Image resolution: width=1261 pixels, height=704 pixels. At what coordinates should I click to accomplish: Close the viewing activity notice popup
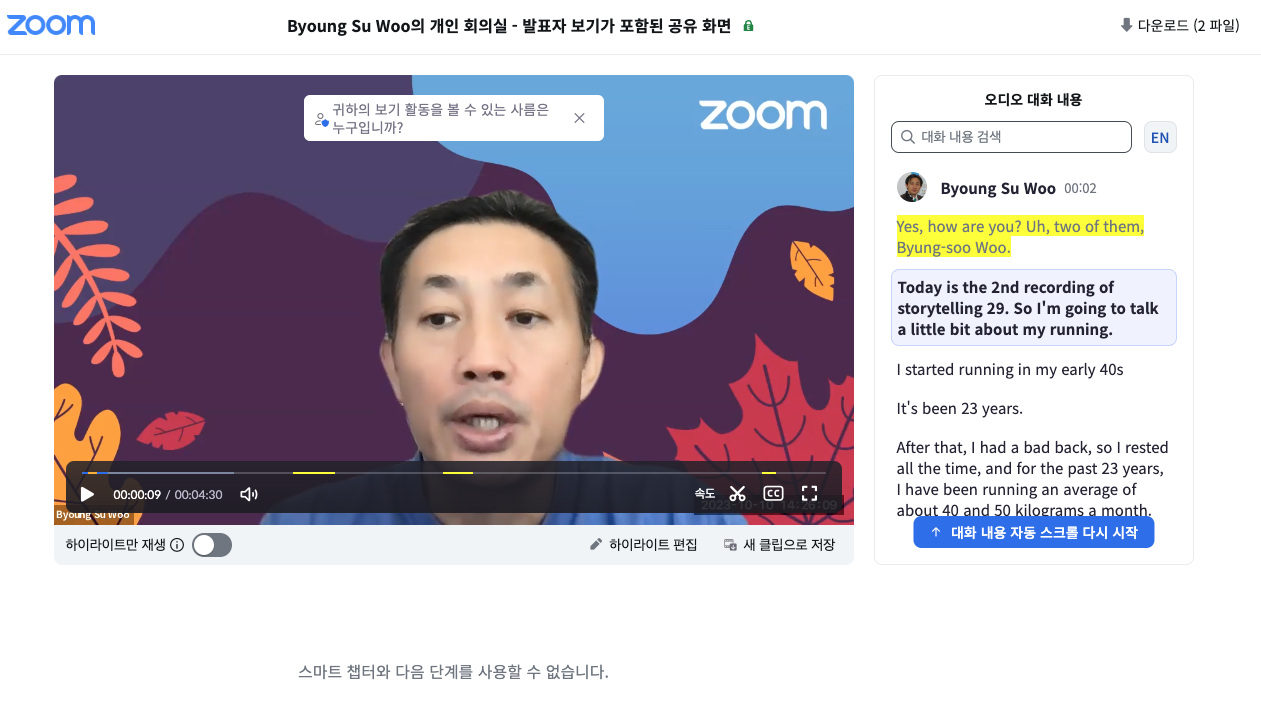[x=579, y=118]
